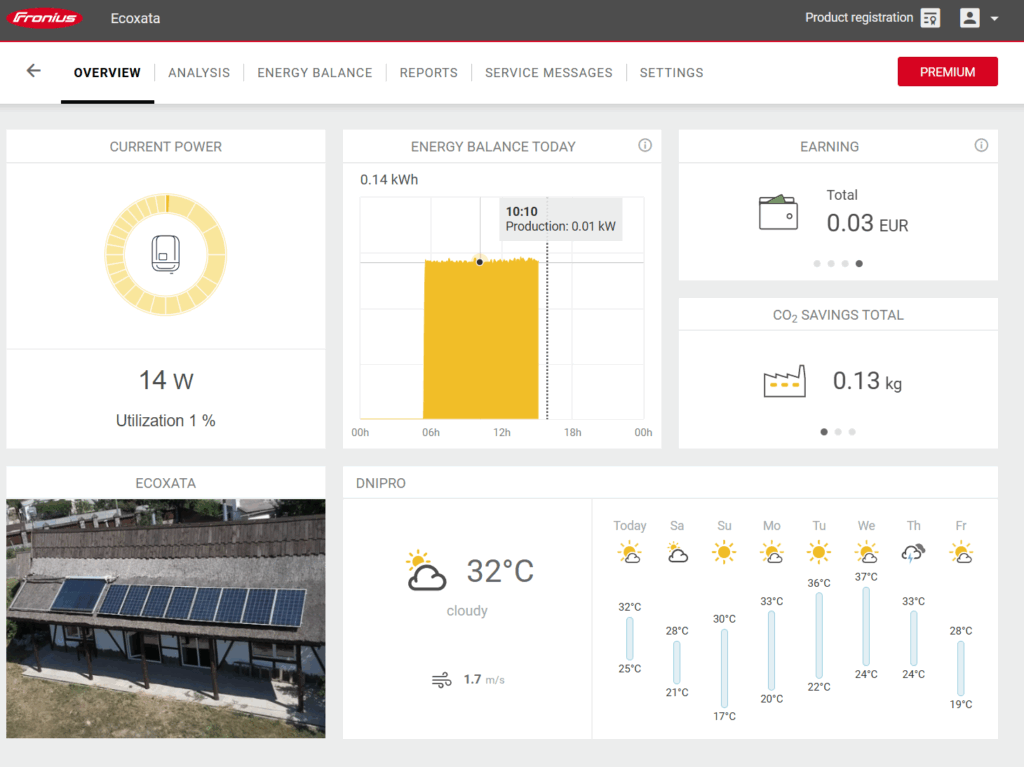Click the chart data point at 10:10
The image size is (1024, 767).
(x=479, y=262)
